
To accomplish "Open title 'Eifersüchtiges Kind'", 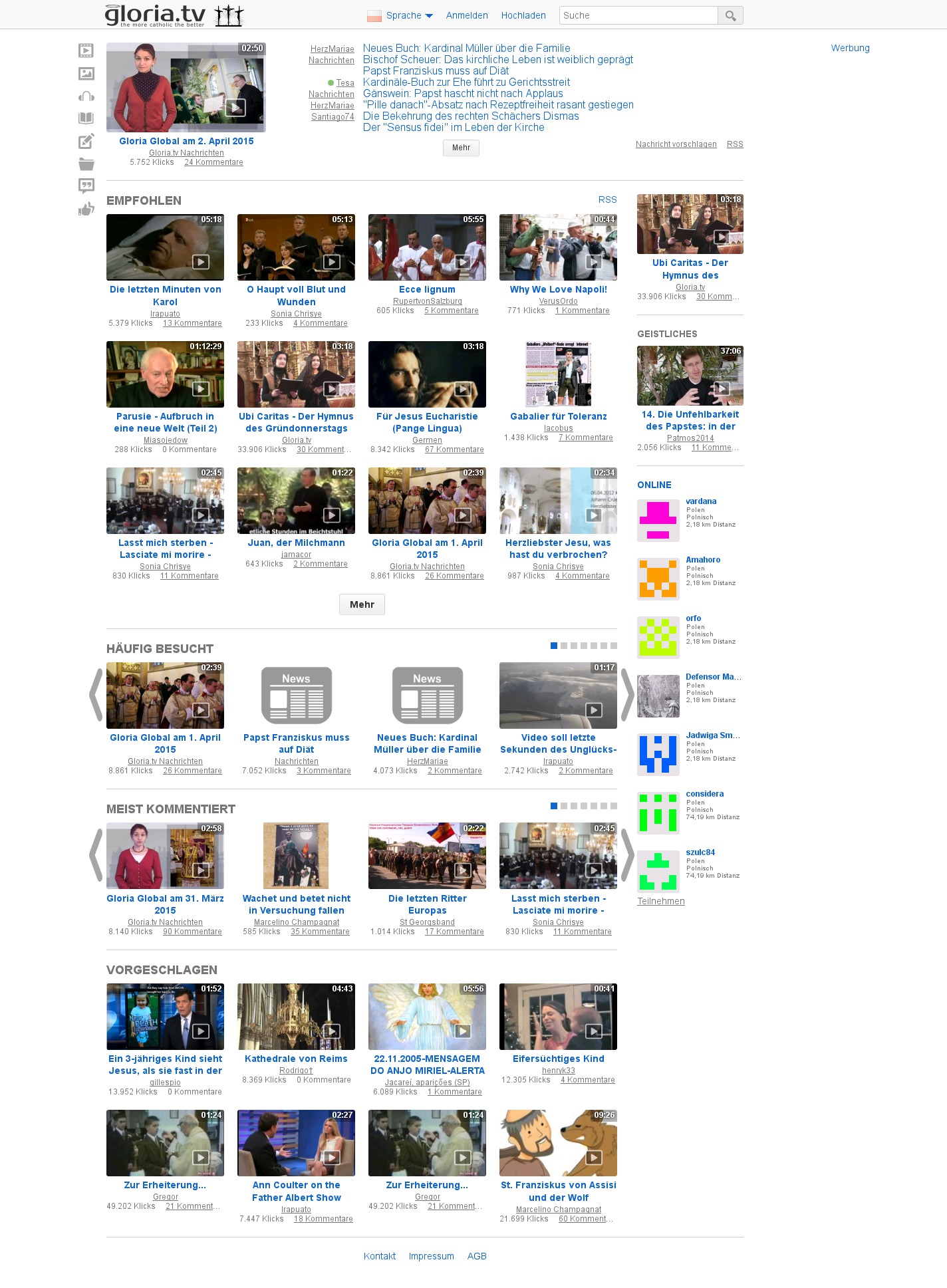I will point(559,1059).
